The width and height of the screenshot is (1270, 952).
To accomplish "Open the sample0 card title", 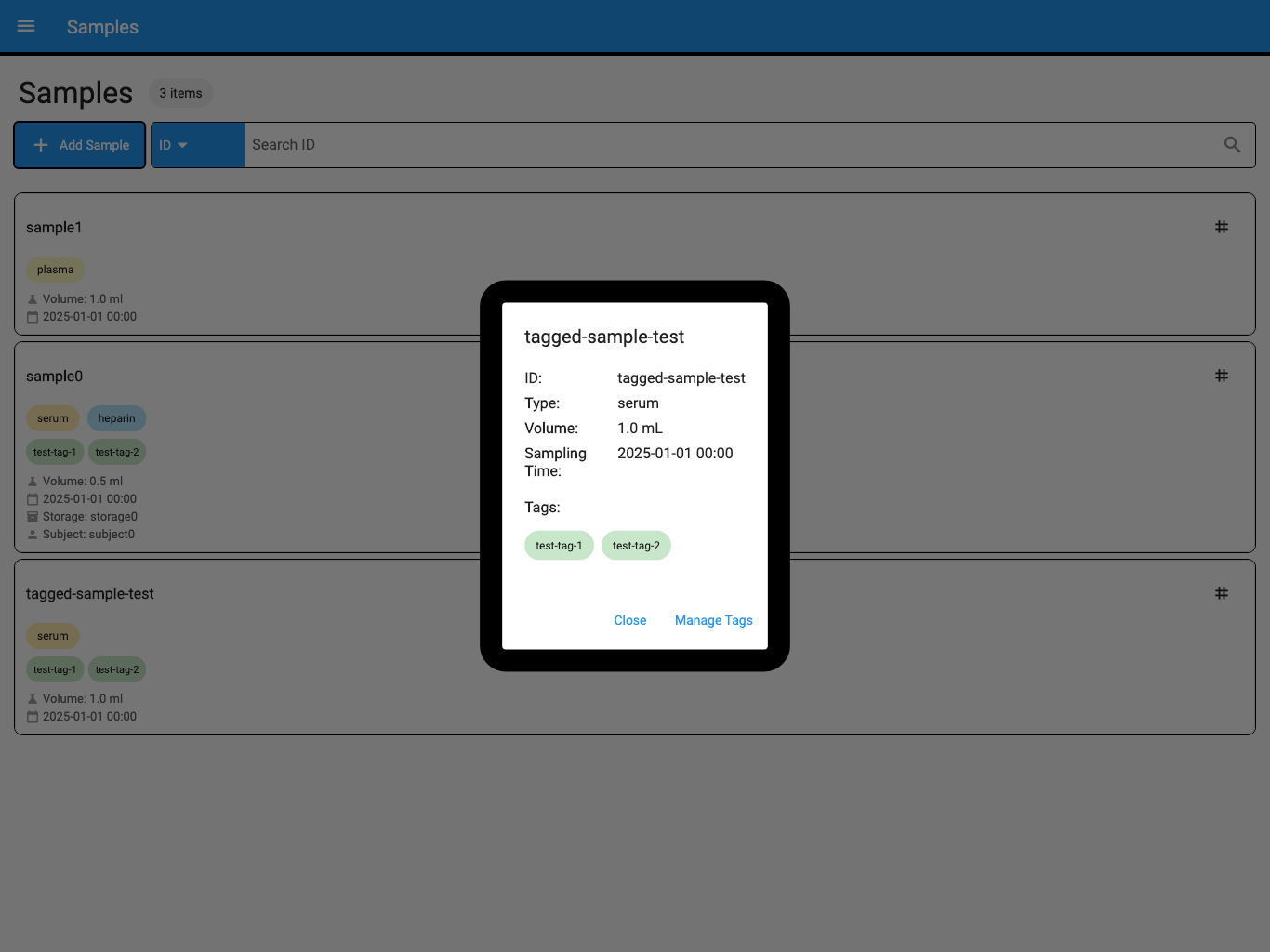I will click(54, 377).
